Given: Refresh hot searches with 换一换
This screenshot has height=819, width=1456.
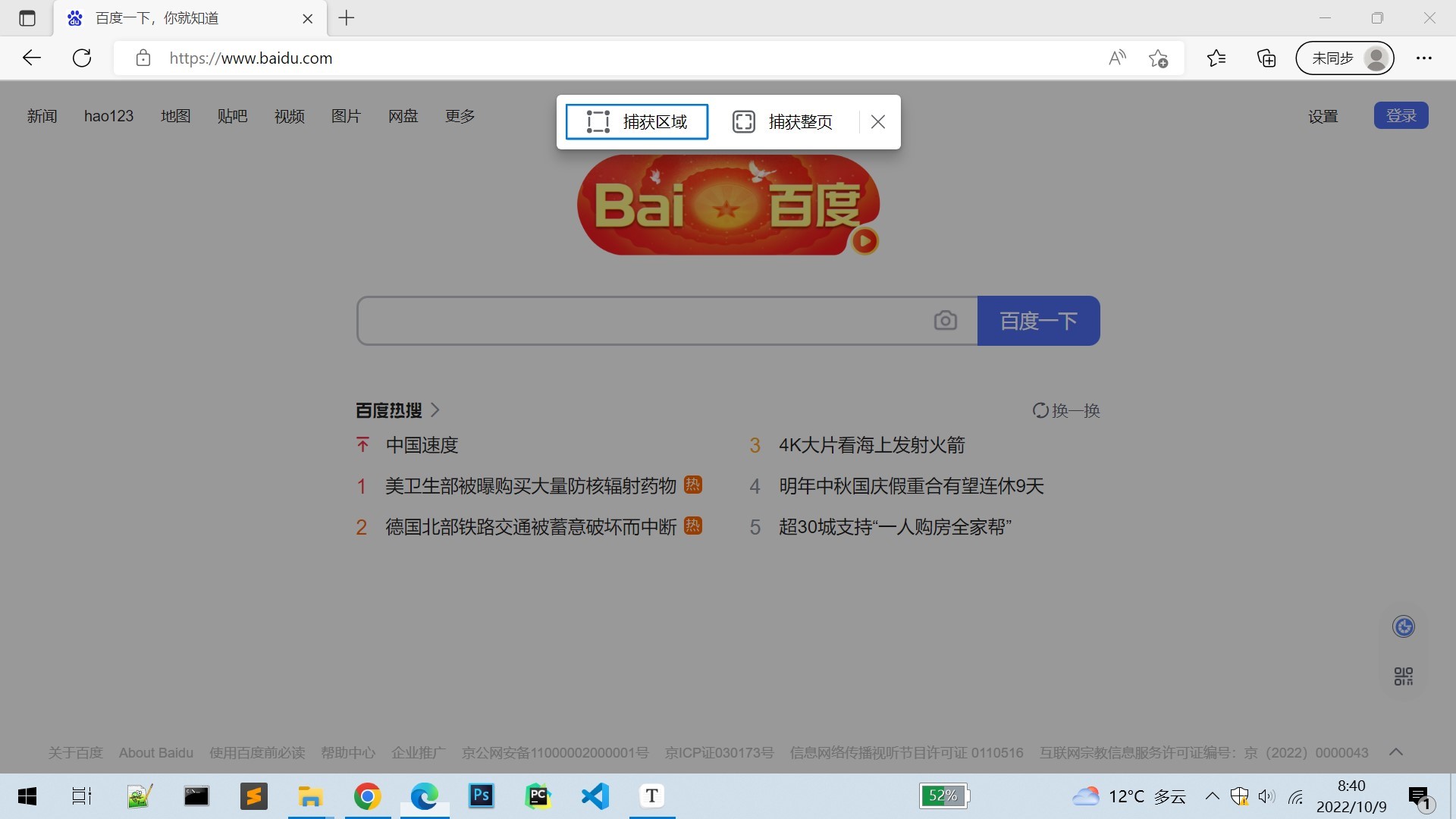Looking at the screenshot, I should pyautogui.click(x=1066, y=410).
